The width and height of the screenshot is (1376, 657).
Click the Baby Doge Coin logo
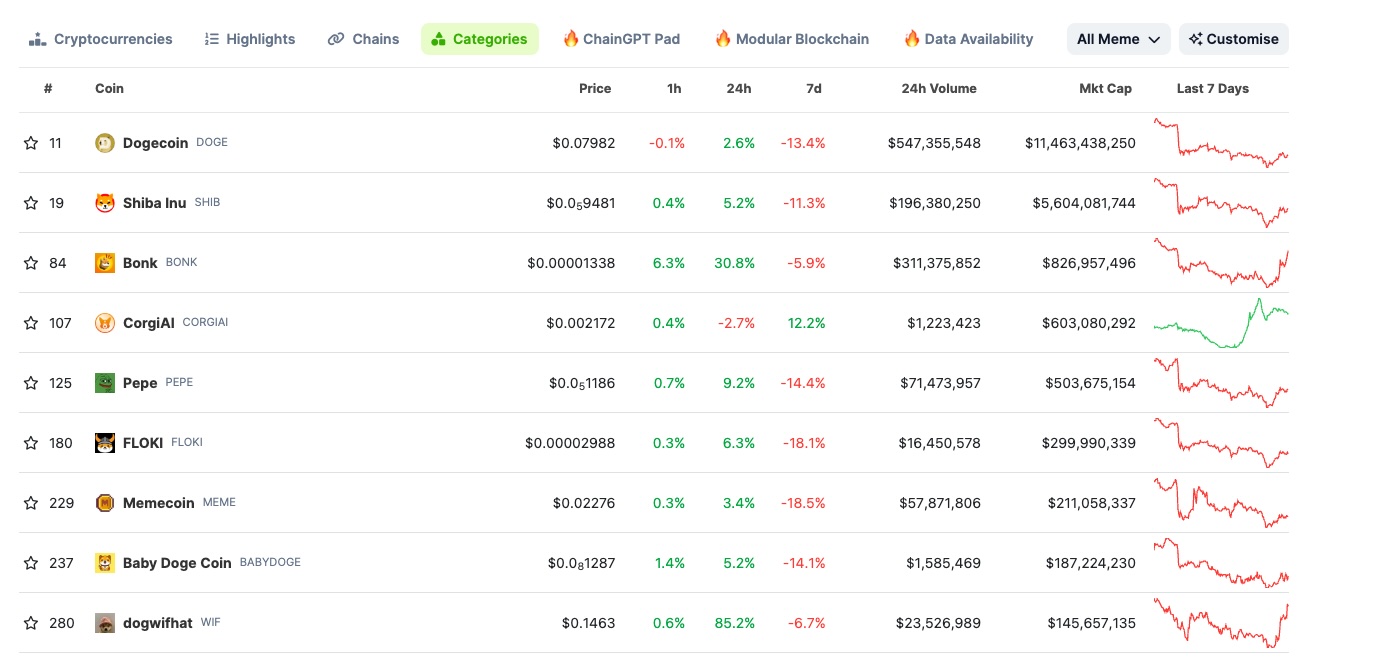pos(105,563)
